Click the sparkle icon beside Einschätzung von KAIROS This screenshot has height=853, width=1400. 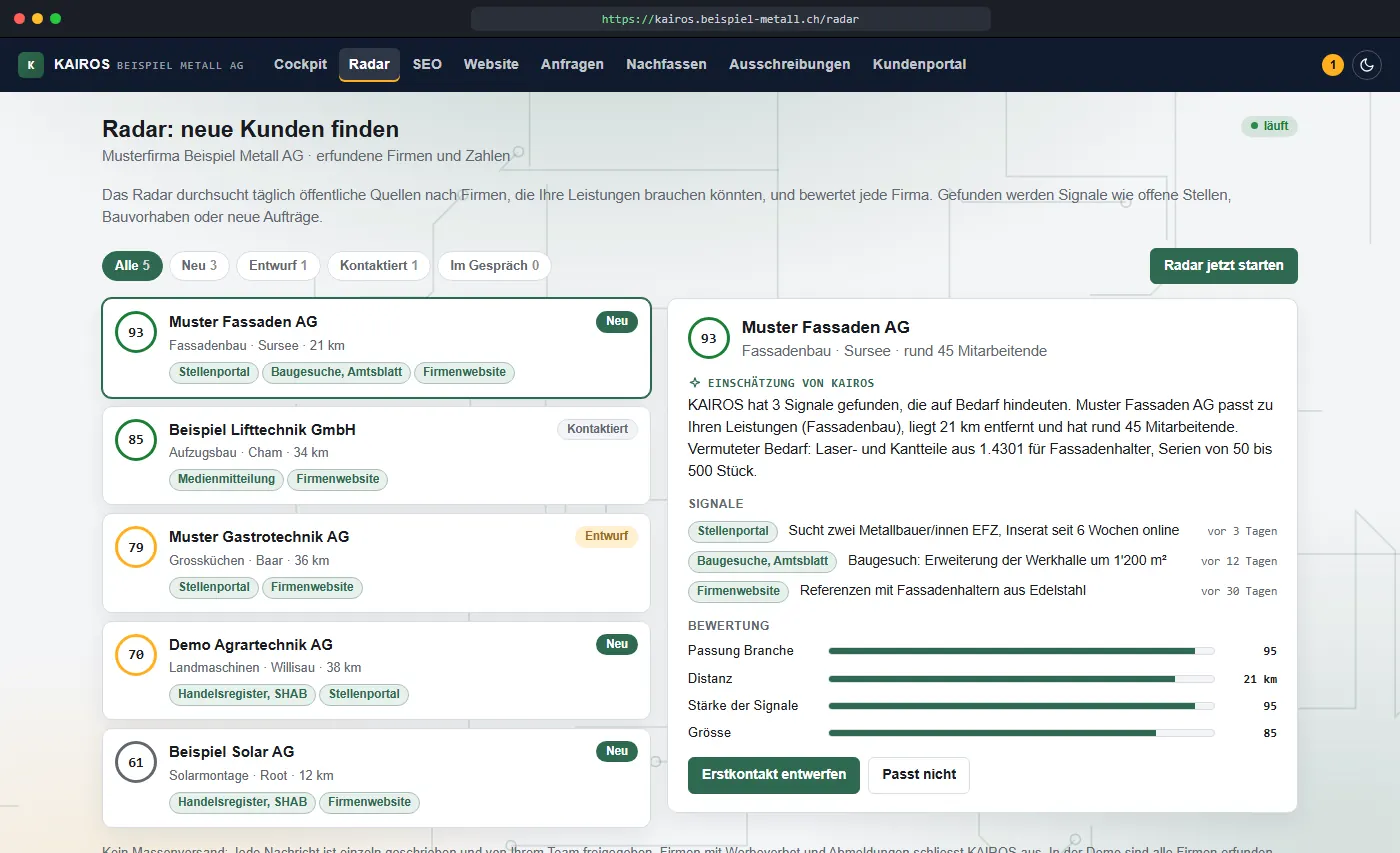(694, 383)
